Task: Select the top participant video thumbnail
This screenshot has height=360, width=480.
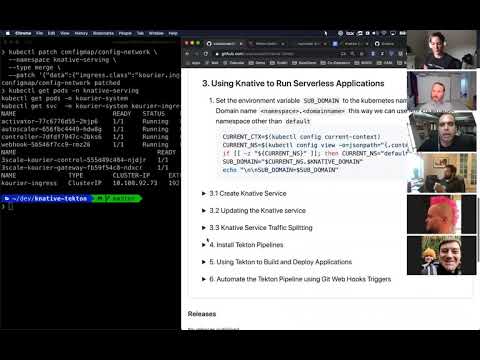Action: tap(441, 49)
